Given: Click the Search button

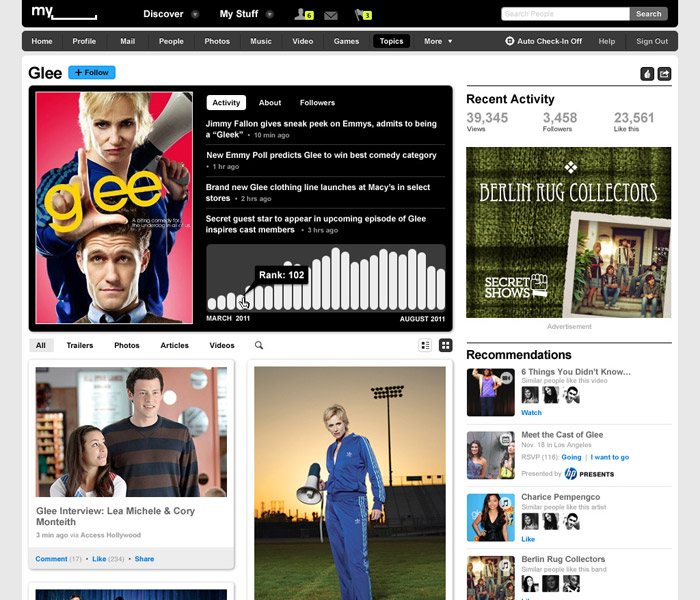Looking at the screenshot, I should click(x=649, y=14).
